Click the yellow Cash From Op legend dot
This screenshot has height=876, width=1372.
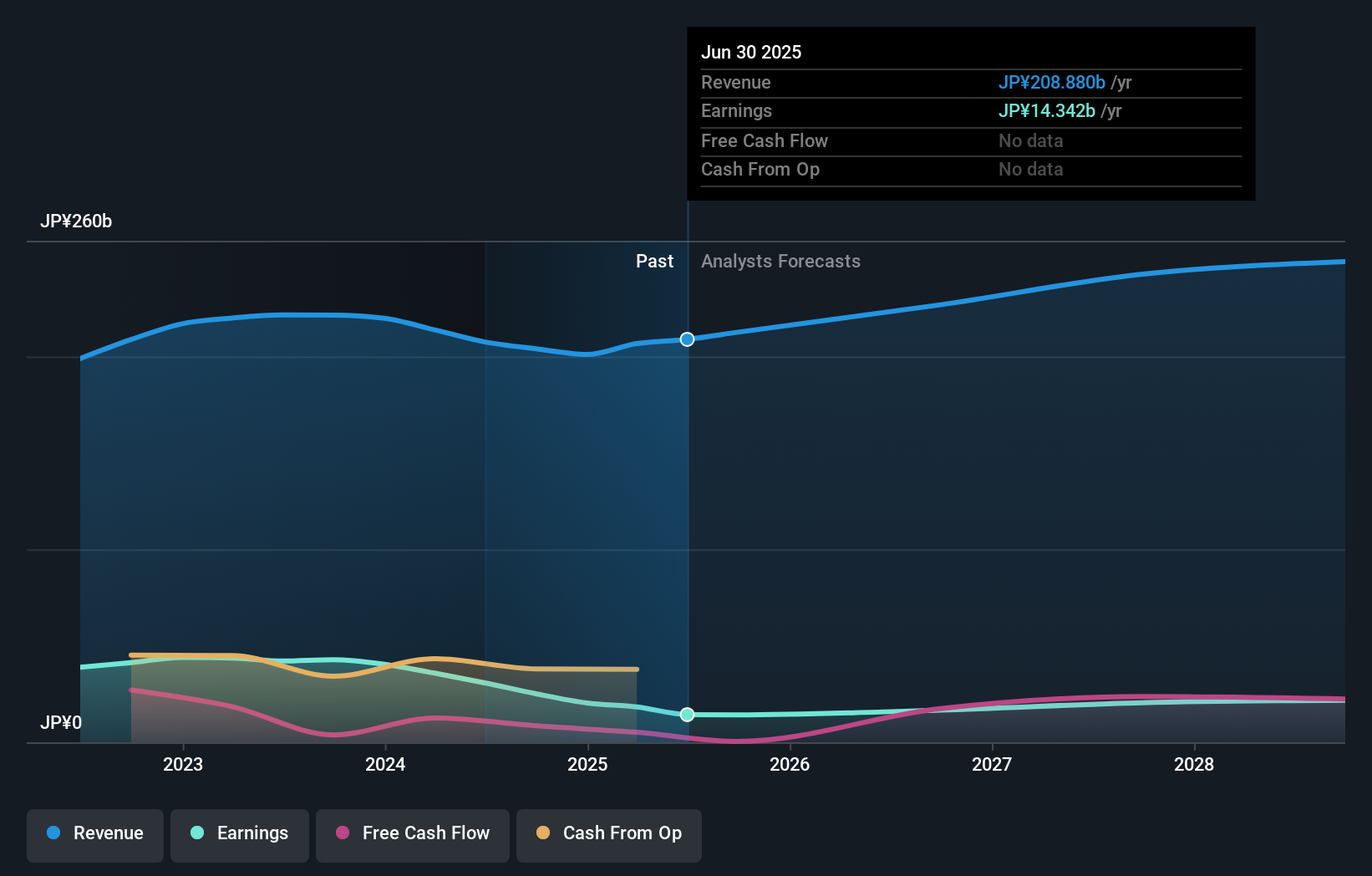pos(542,833)
